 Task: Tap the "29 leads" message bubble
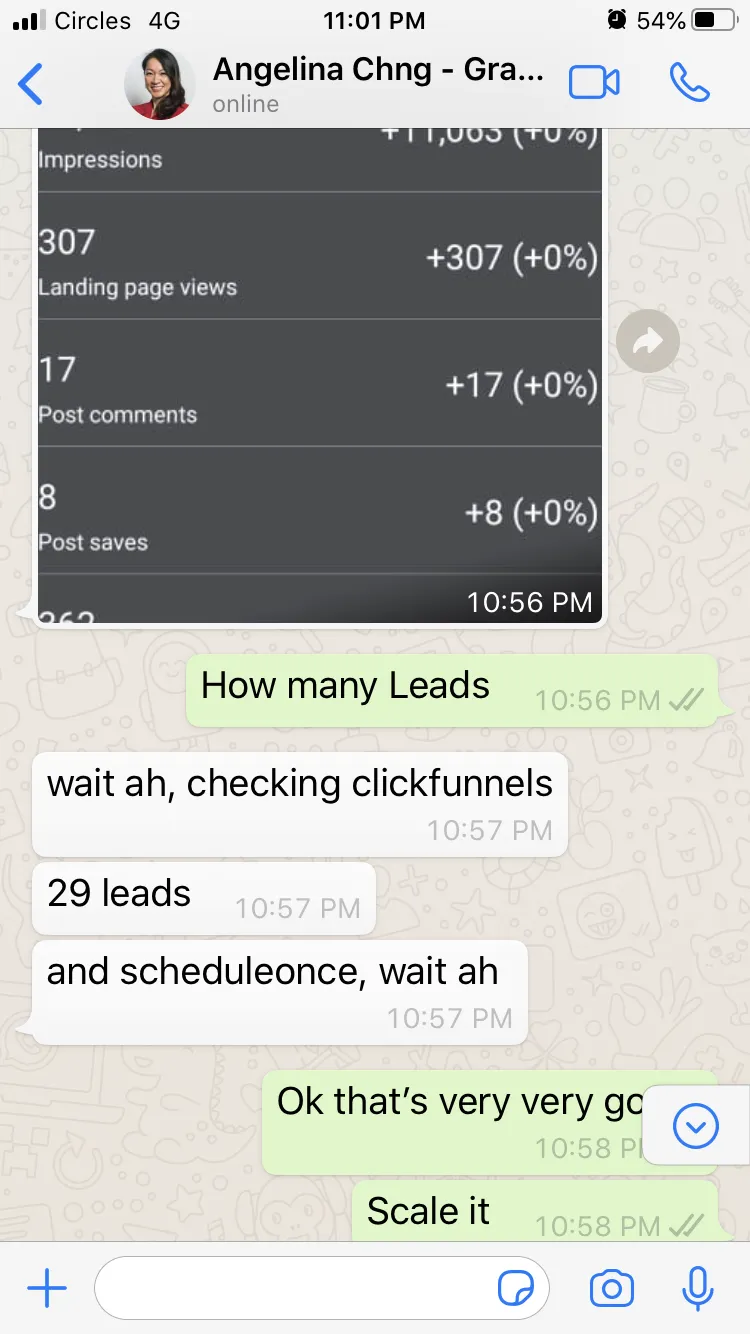pyautogui.click(x=204, y=898)
